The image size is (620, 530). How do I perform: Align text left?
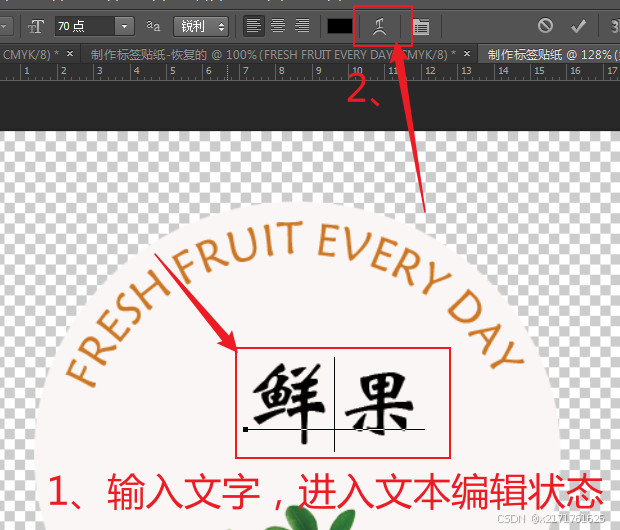tap(253, 26)
